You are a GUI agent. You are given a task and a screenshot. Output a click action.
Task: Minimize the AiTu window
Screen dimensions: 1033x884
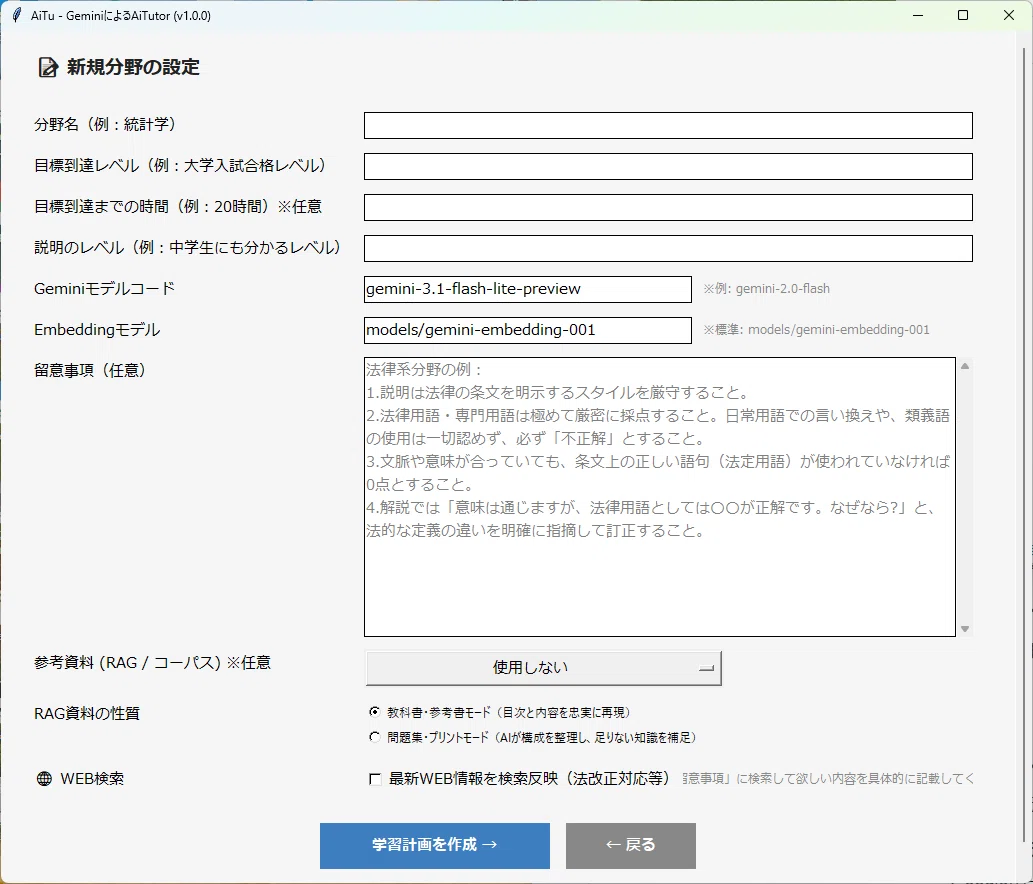(x=917, y=15)
